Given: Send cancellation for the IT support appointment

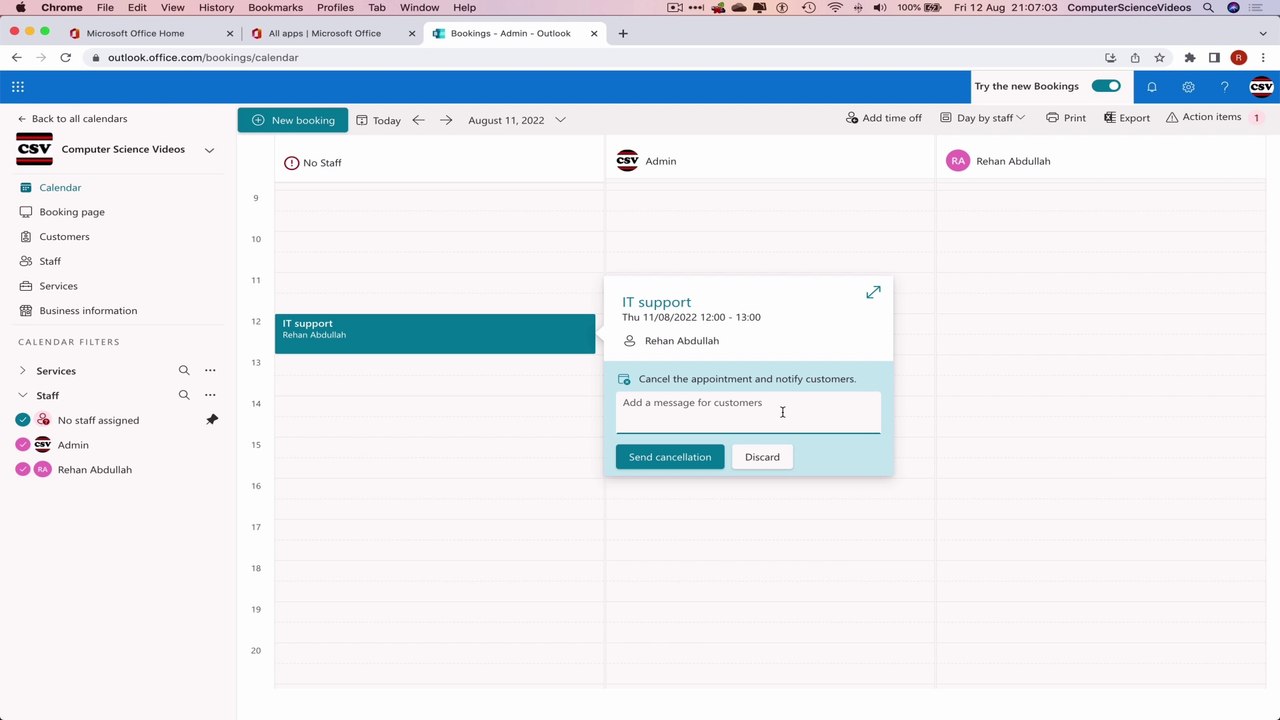Looking at the screenshot, I should coord(670,457).
